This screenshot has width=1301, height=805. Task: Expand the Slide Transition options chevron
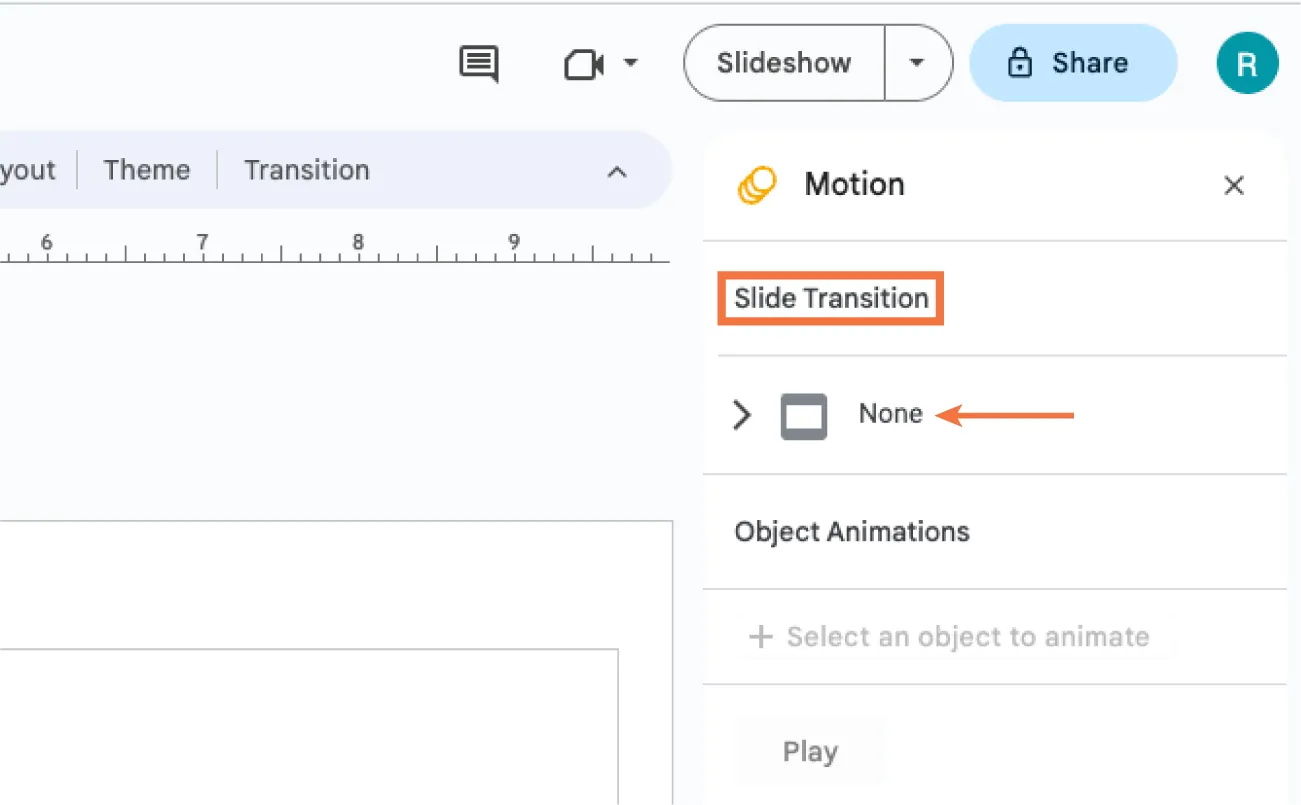(741, 415)
